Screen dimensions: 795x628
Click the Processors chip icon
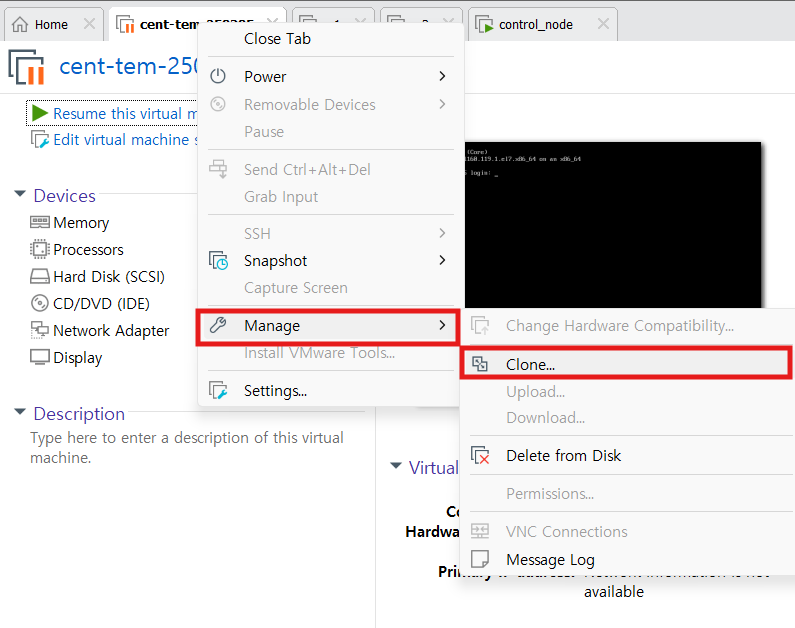pos(40,249)
